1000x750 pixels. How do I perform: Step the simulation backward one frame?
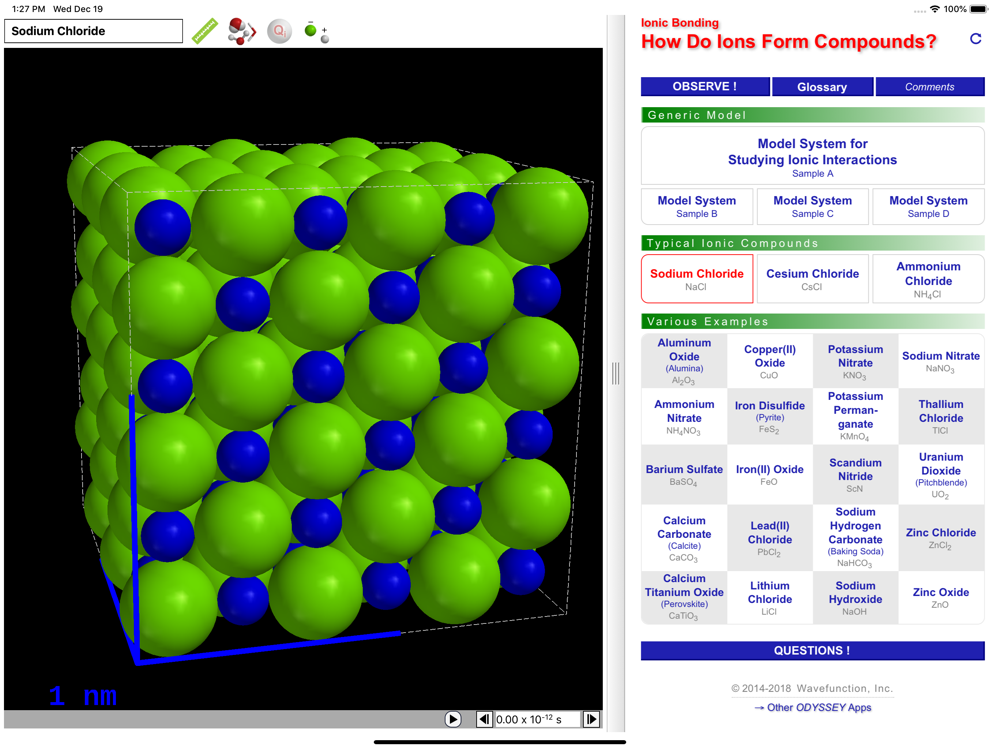(484, 719)
